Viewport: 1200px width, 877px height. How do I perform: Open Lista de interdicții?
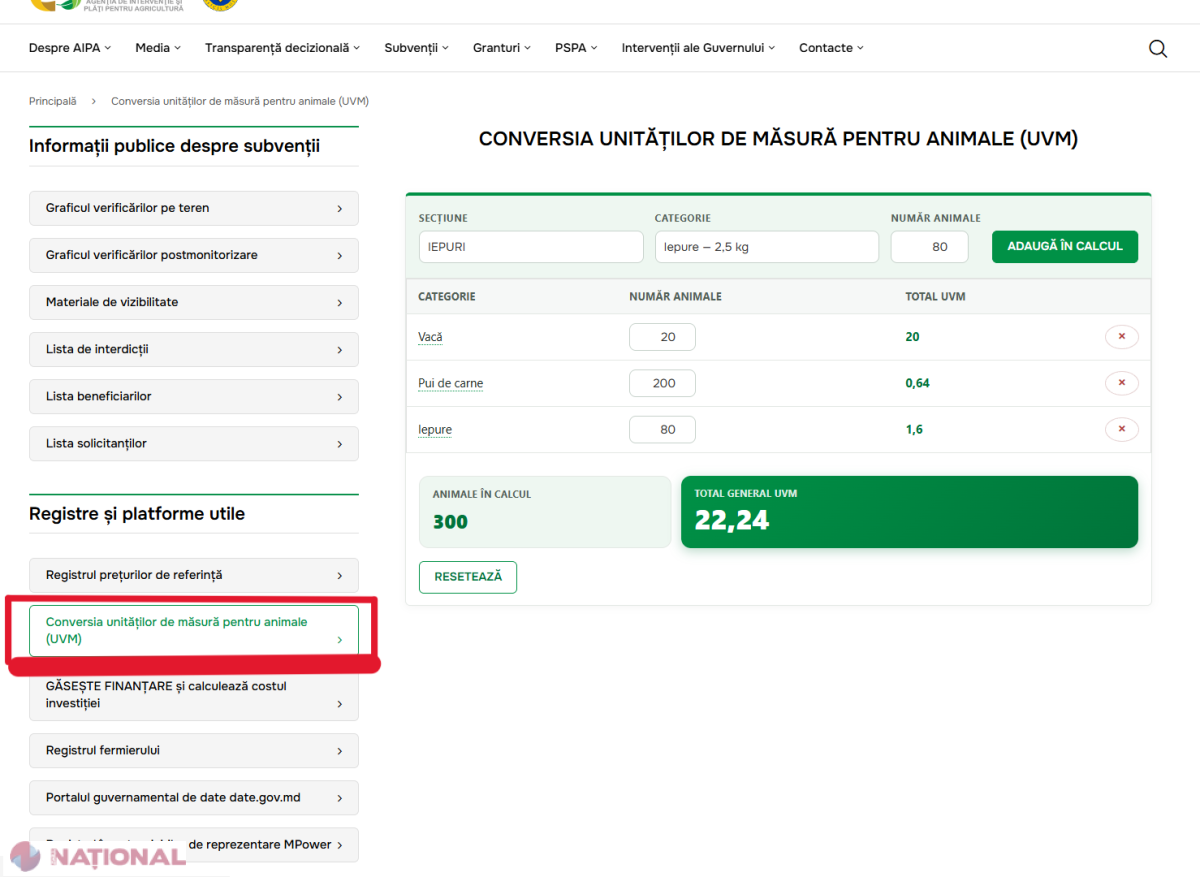click(194, 349)
